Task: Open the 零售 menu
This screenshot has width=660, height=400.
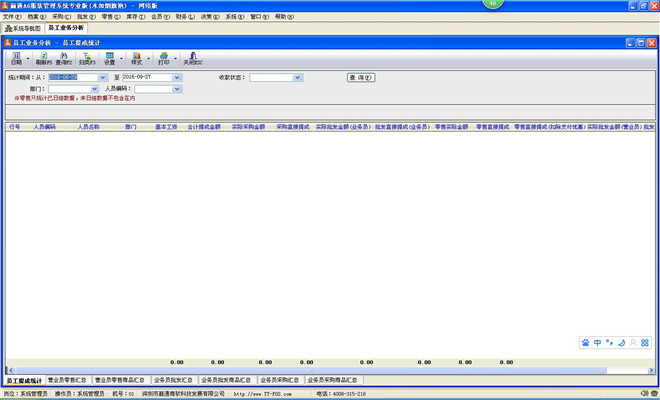Action: (111, 17)
